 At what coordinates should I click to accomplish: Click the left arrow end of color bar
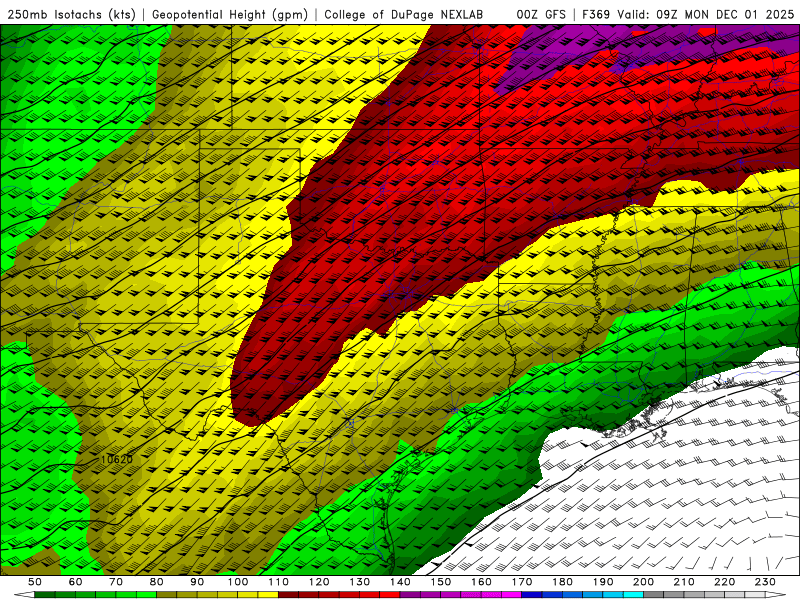tap(24, 595)
